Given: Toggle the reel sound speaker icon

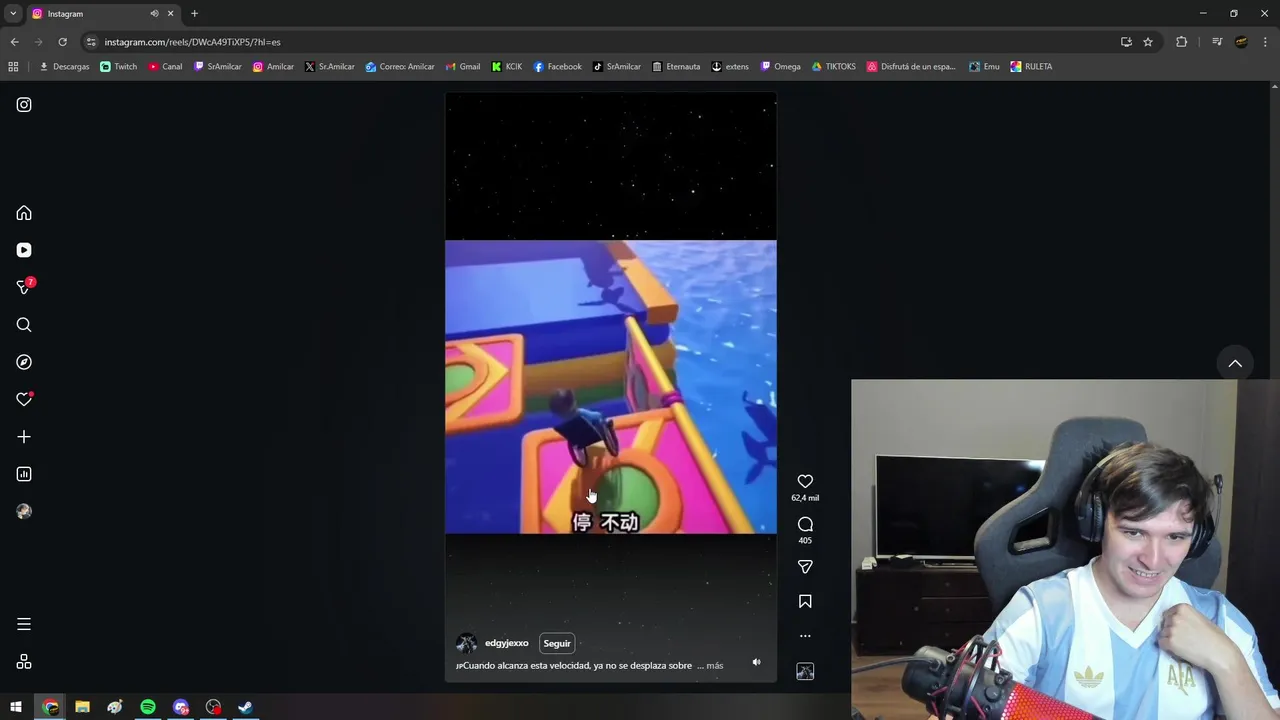Looking at the screenshot, I should tap(756, 662).
